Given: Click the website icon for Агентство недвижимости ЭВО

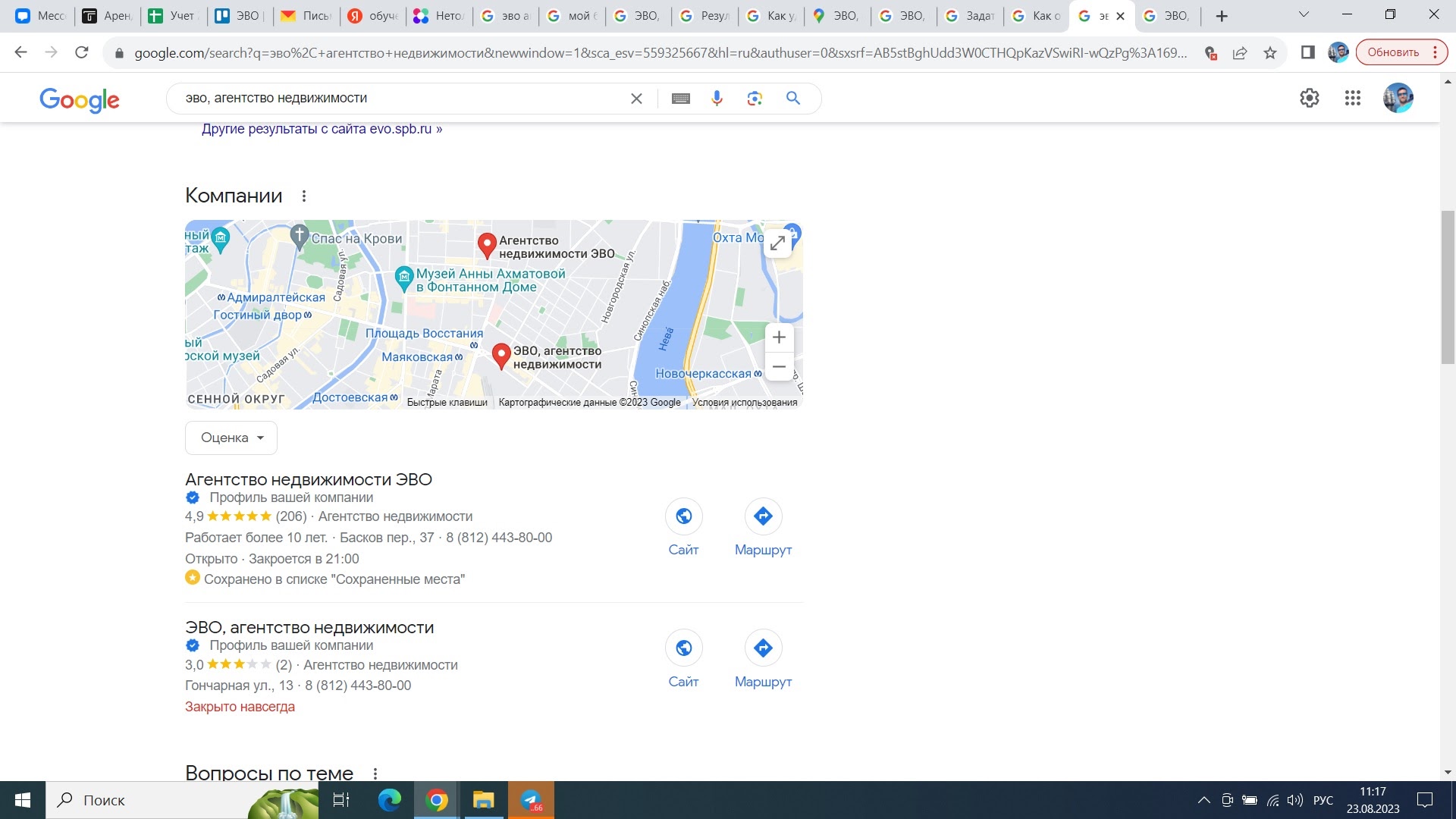Looking at the screenshot, I should pyautogui.click(x=683, y=516).
